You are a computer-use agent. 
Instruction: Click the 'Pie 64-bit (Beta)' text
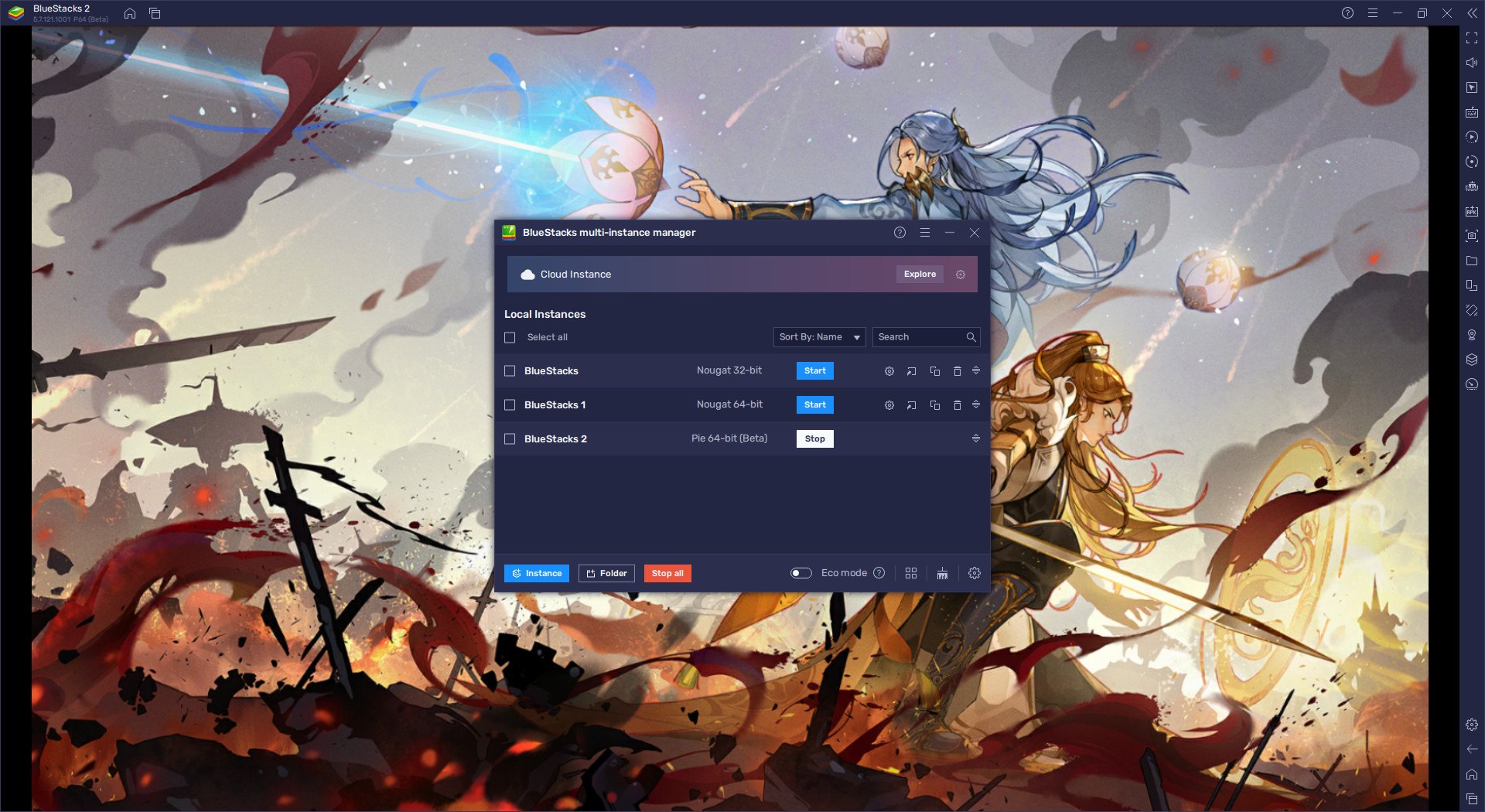tap(729, 438)
